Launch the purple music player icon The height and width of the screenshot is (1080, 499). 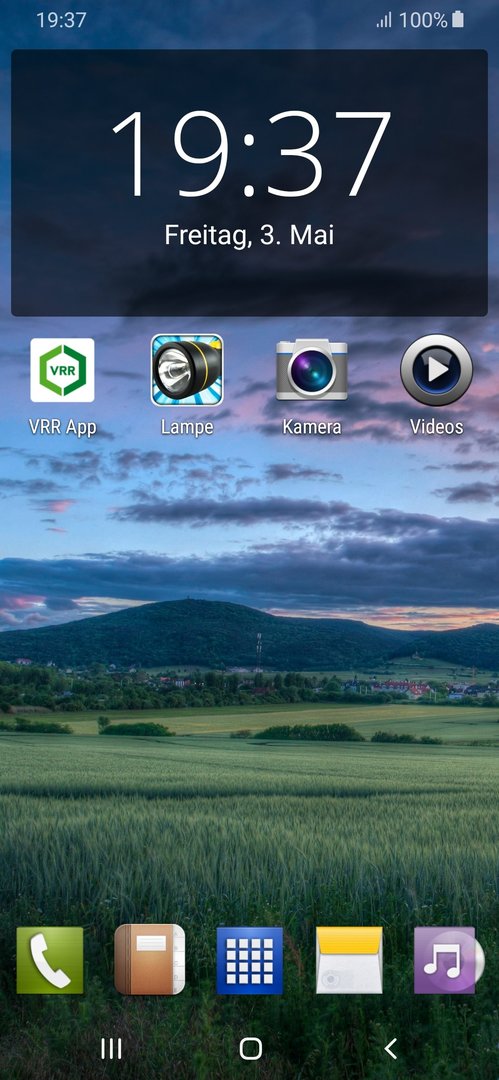coord(449,960)
